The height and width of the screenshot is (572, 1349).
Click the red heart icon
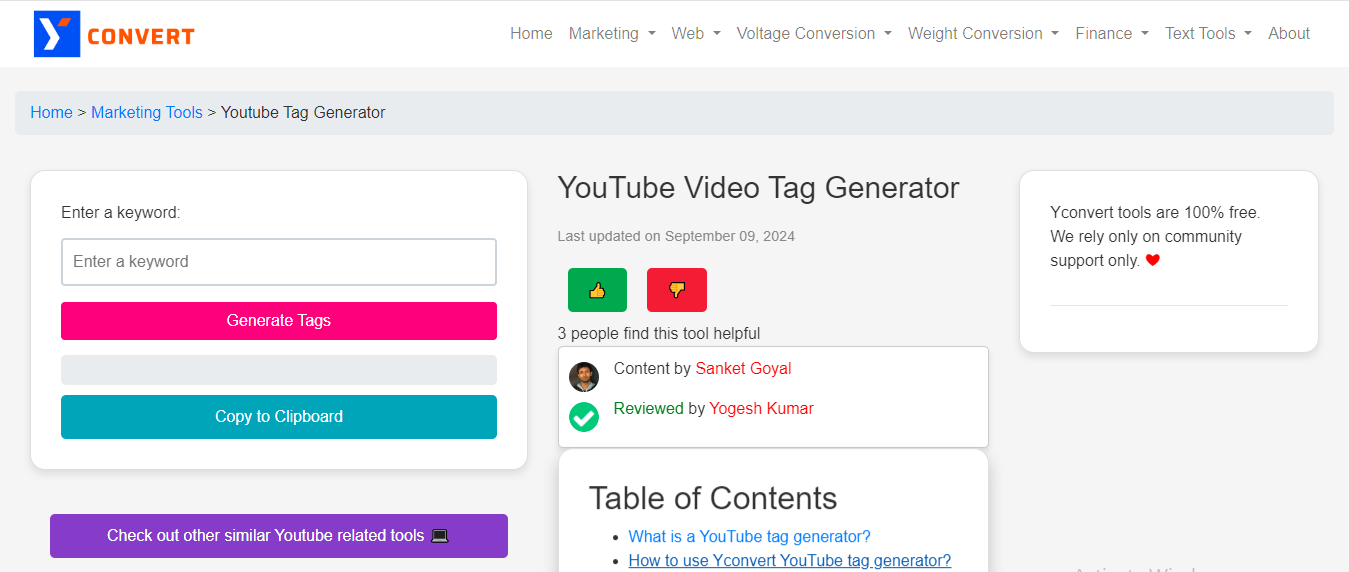click(x=1152, y=260)
